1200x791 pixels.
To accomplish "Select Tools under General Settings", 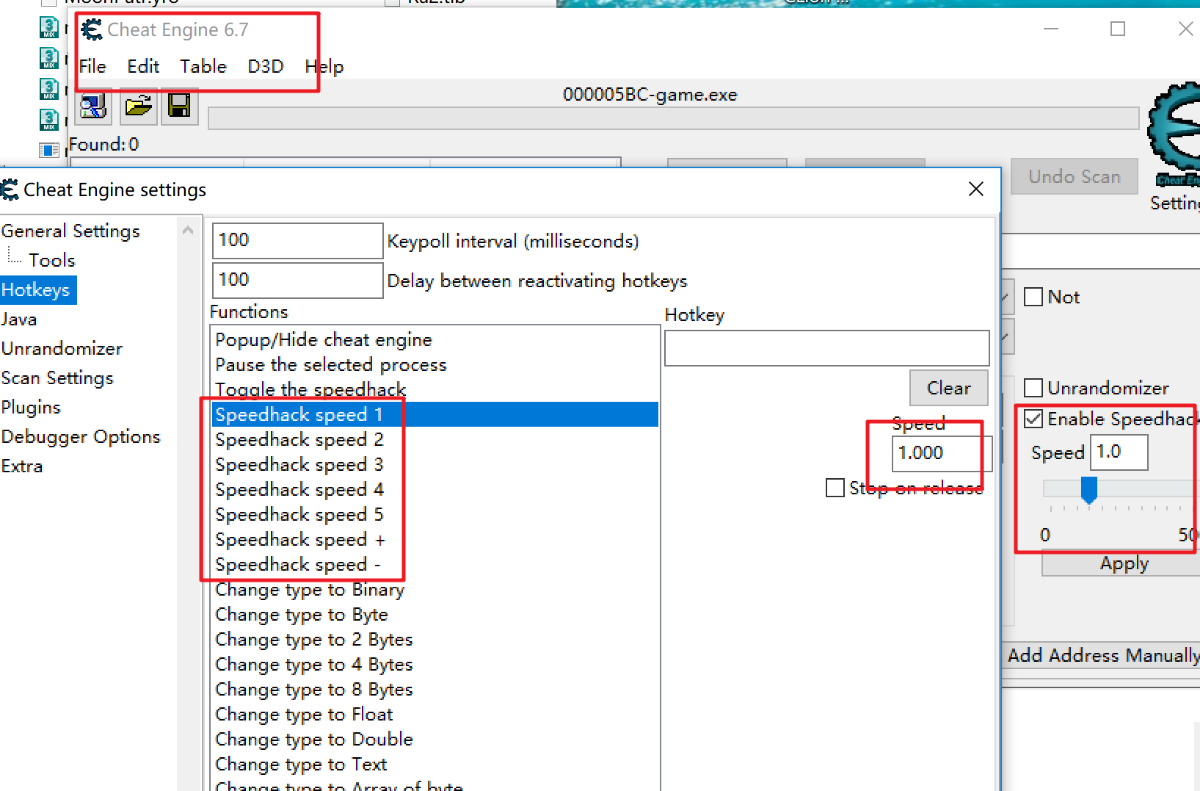I will (52, 260).
